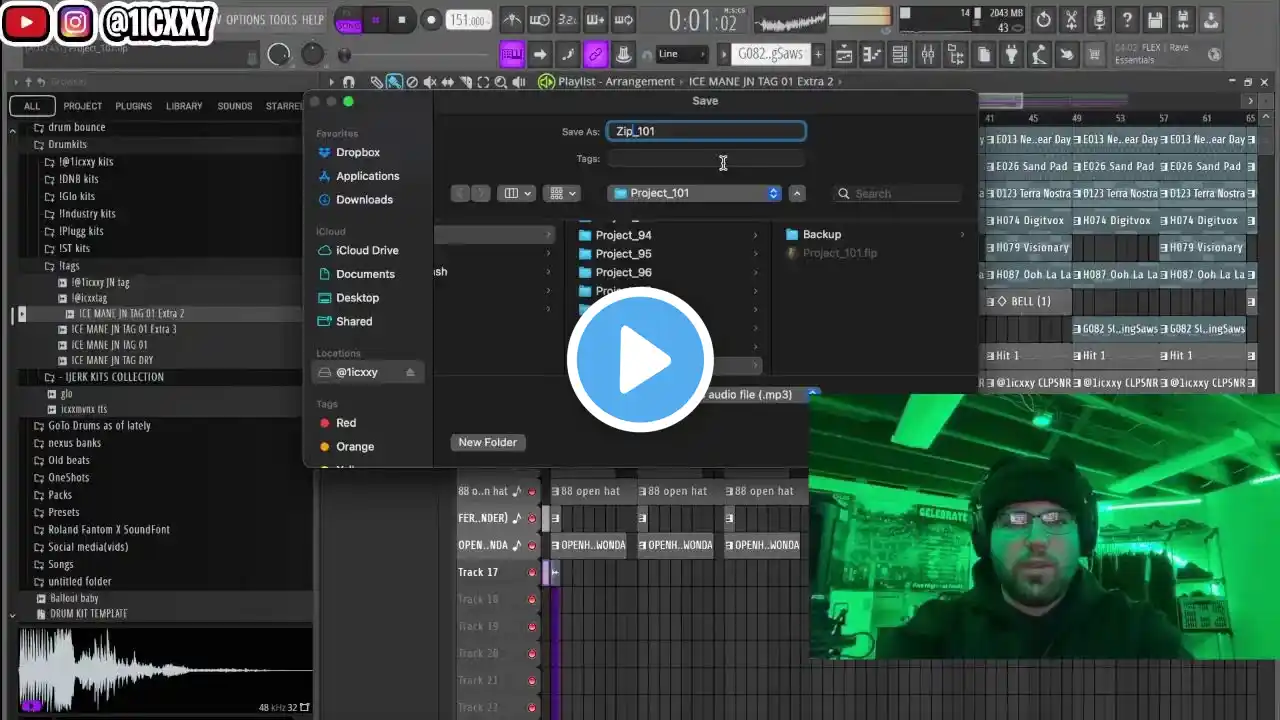Mute the Track 17 green dot

pyautogui.click(x=531, y=572)
